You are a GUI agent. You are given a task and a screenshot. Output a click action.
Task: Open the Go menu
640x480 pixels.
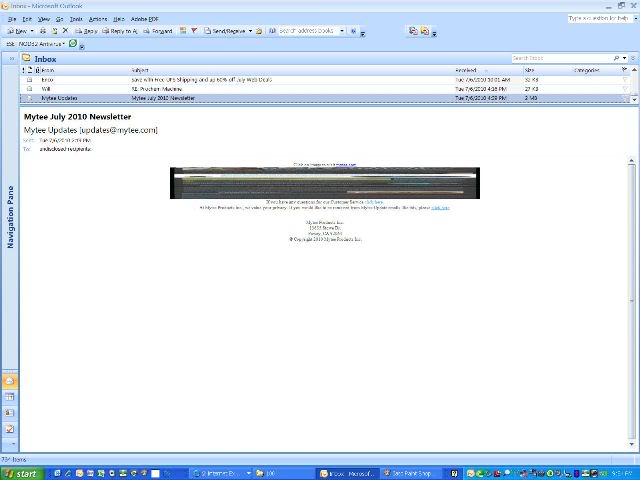(60, 19)
